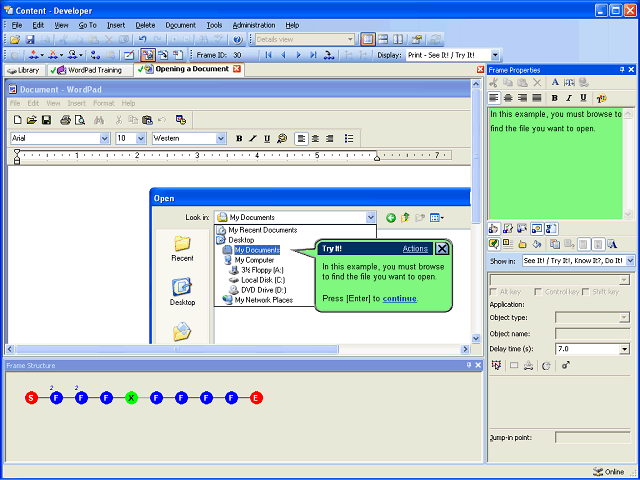Open the font size 10 dropdown in WordPad

141,138
